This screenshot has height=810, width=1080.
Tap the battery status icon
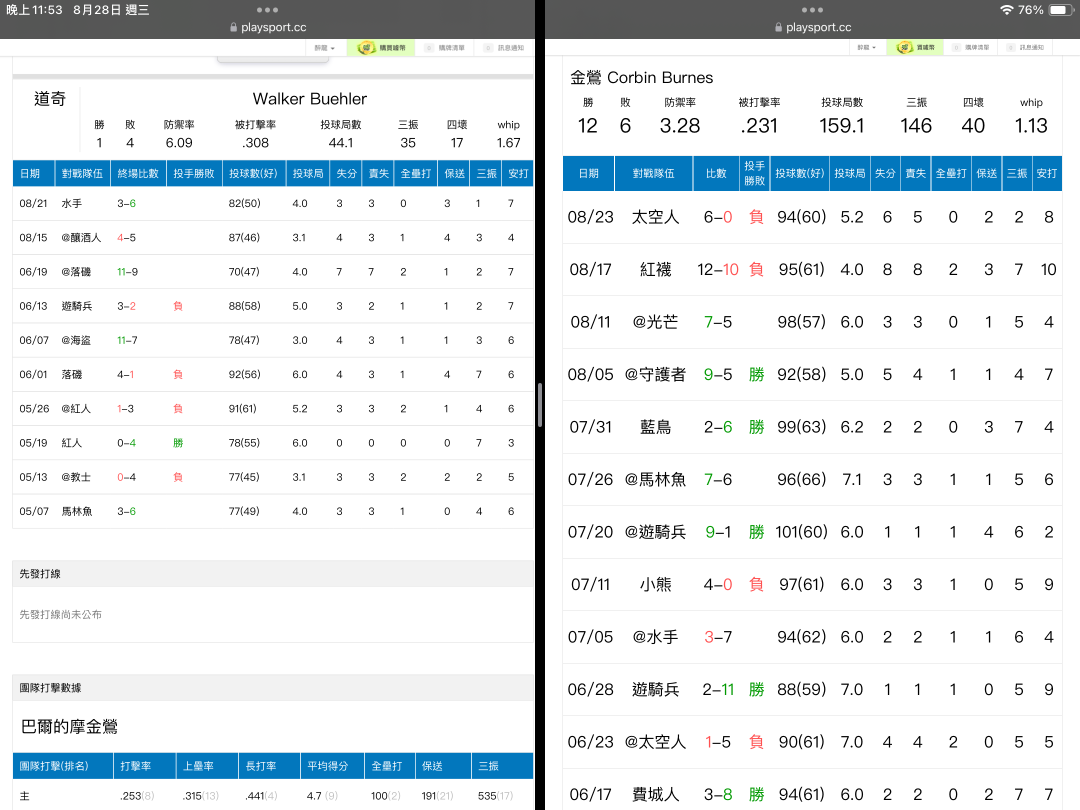1059,10
